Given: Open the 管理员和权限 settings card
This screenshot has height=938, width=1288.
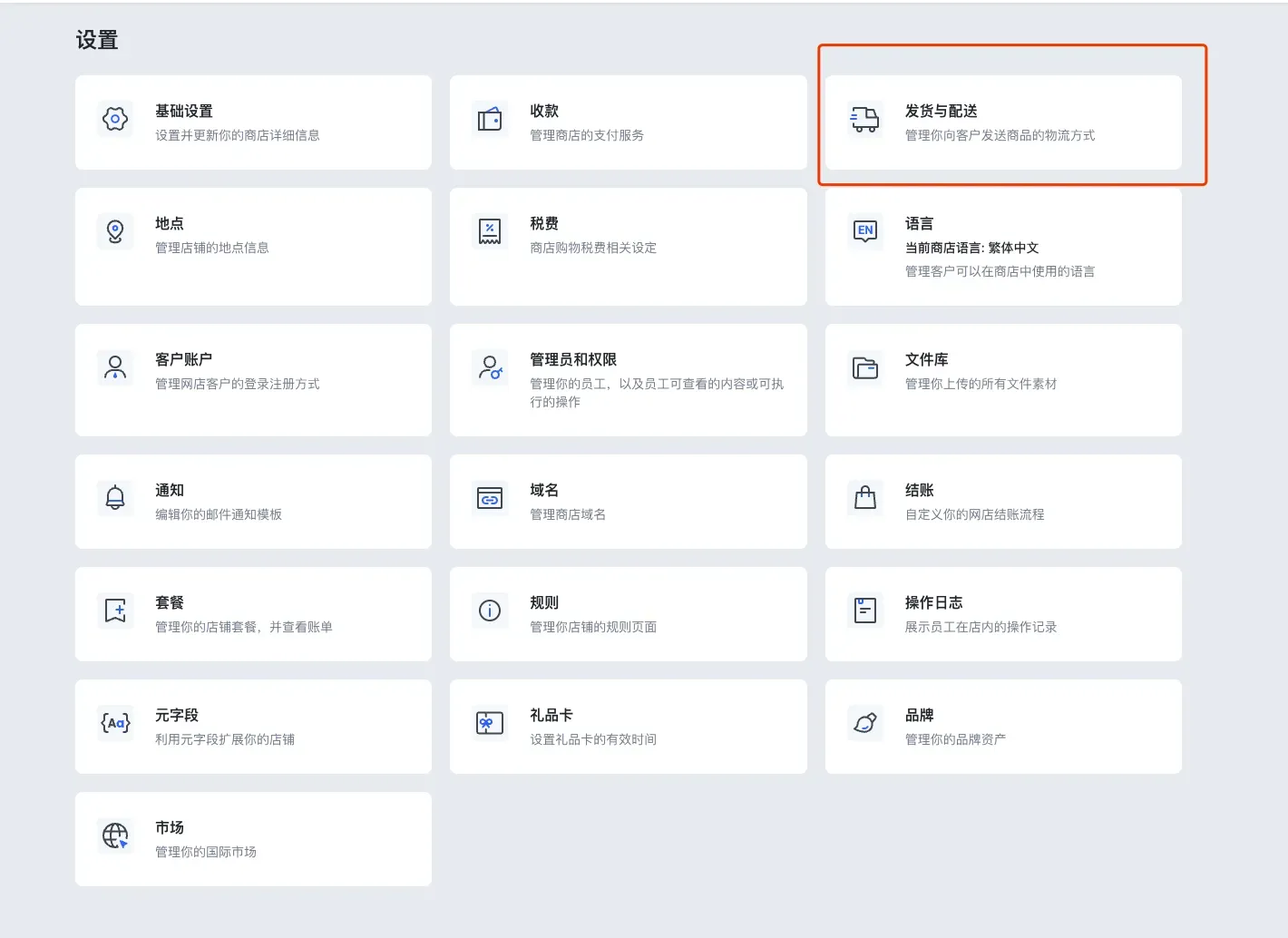Looking at the screenshot, I should click(x=628, y=380).
